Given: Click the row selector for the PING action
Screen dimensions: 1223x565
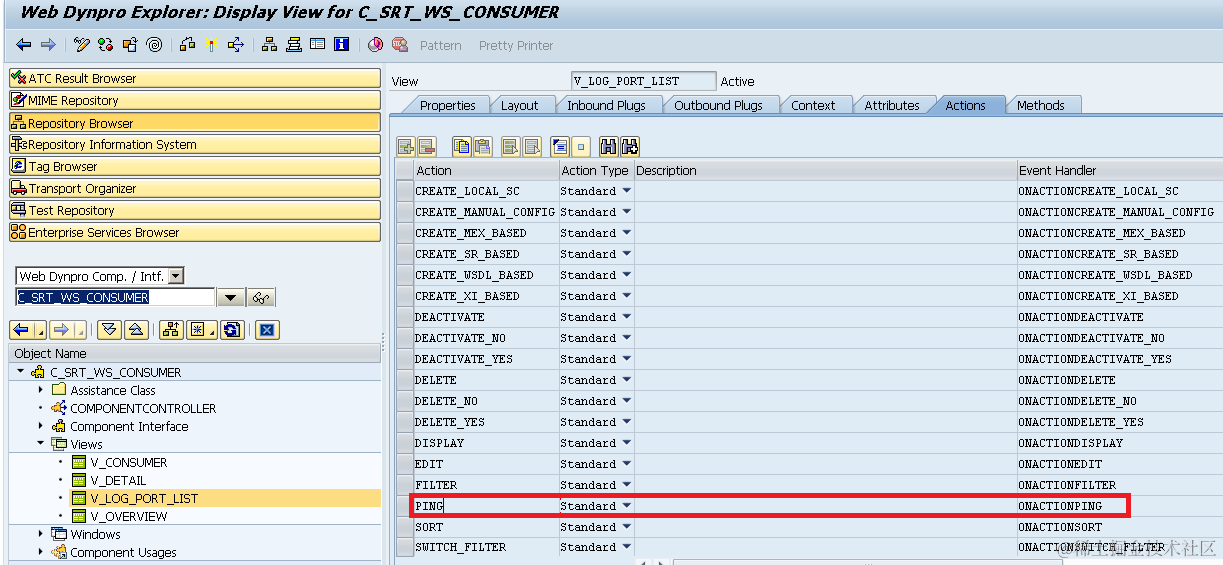Looking at the screenshot, I should 404,506.
